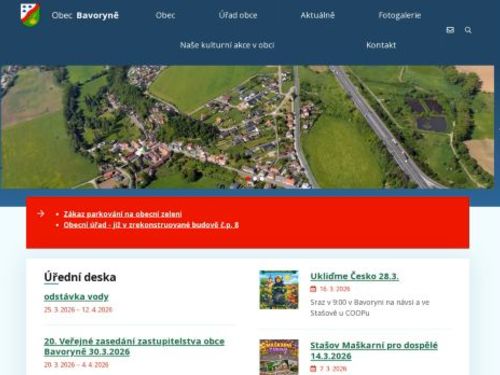Open Naše kulturní akce v obci menu
500x375 pixels.
tap(227, 45)
